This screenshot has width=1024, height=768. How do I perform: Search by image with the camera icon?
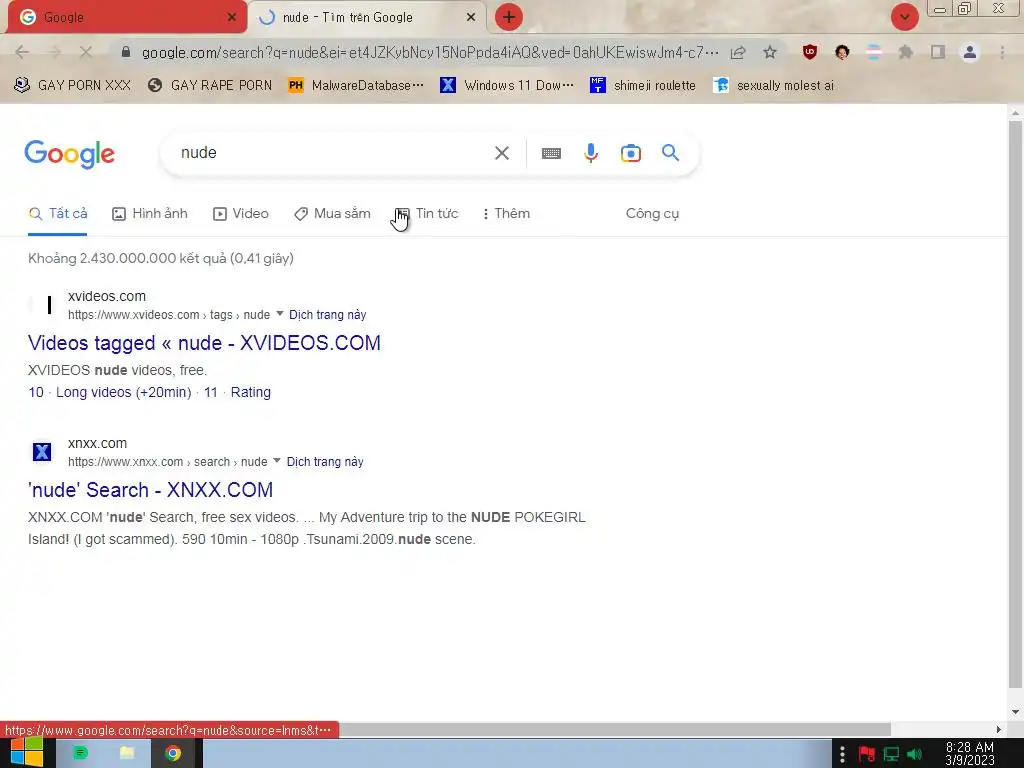click(631, 153)
